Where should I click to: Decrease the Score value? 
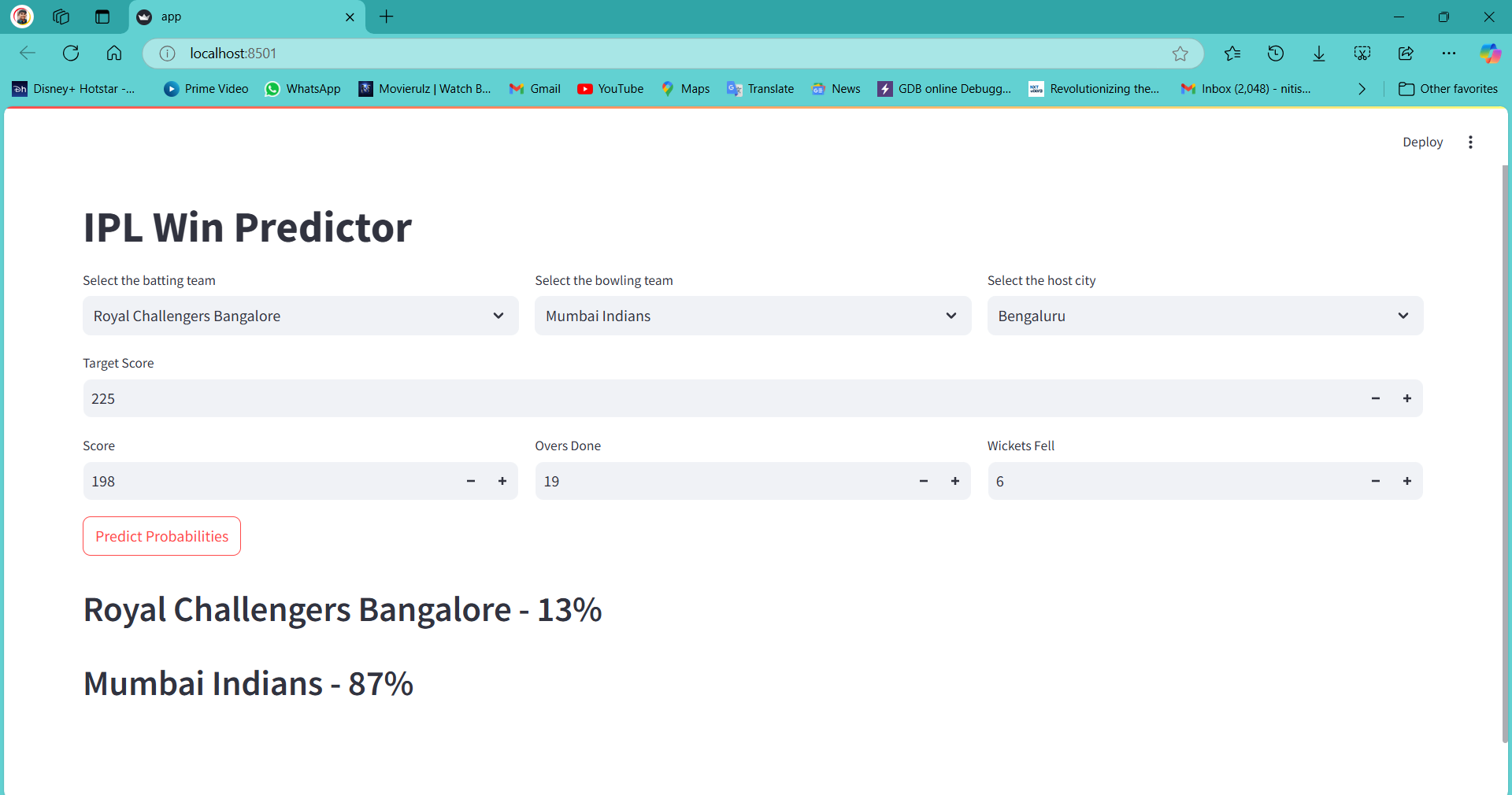(x=471, y=481)
